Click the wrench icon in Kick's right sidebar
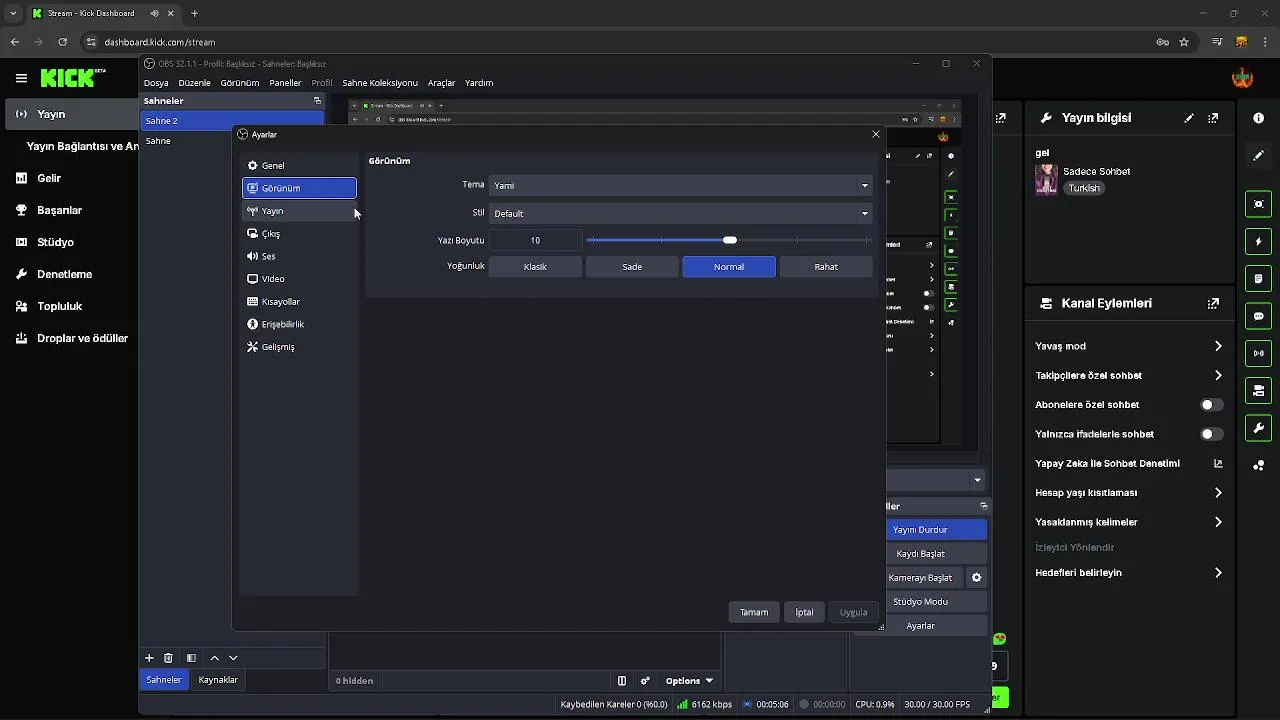Screen dimensions: 1280x720 pyautogui.click(x=1258, y=428)
